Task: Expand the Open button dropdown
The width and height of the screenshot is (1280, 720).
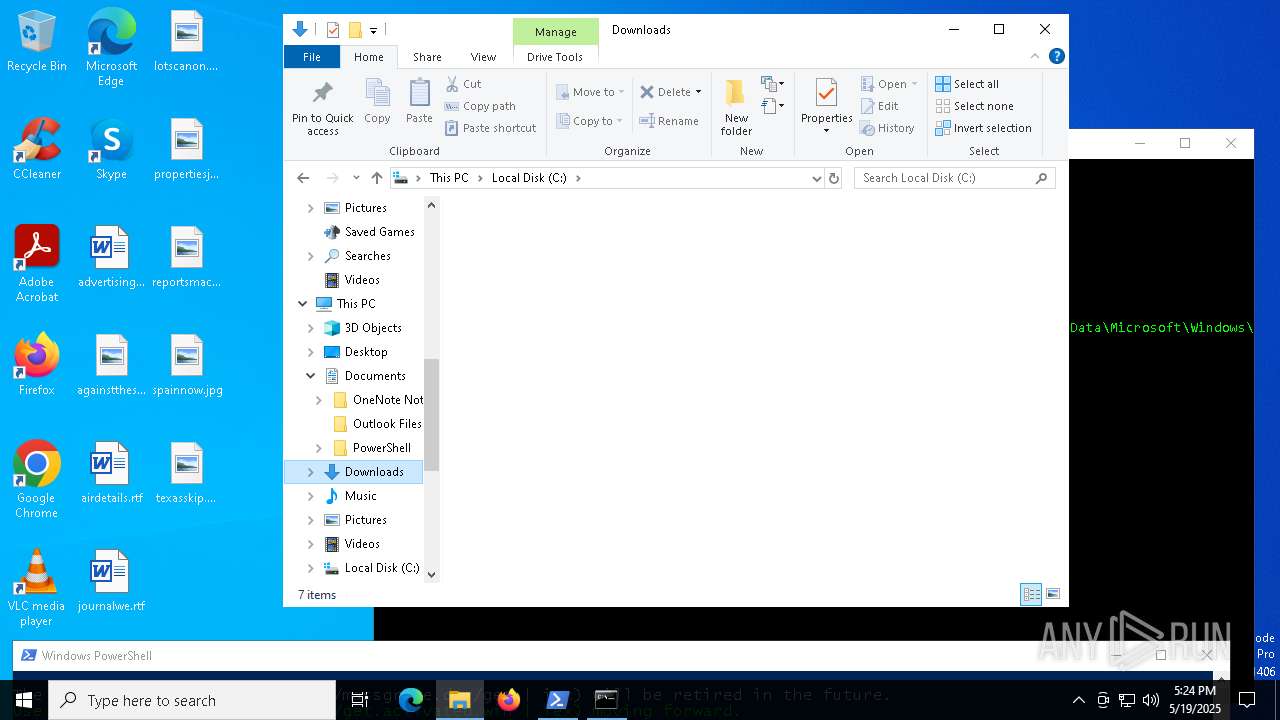Action: (914, 84)
